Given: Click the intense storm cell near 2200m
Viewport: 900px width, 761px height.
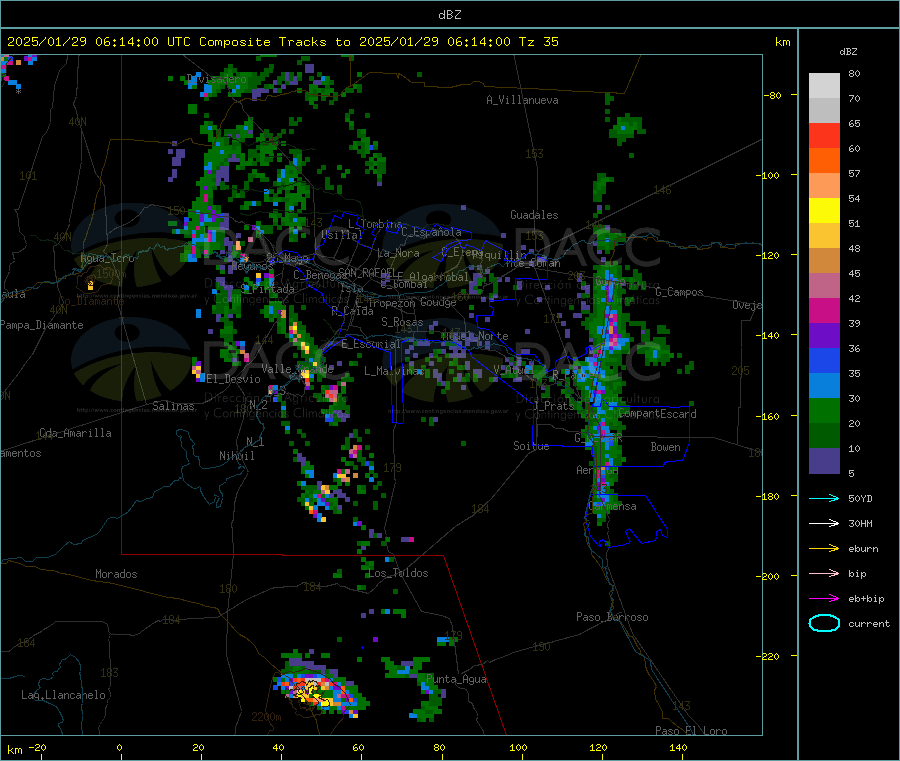Looking at the screenshot, I should tap(320, 691).
